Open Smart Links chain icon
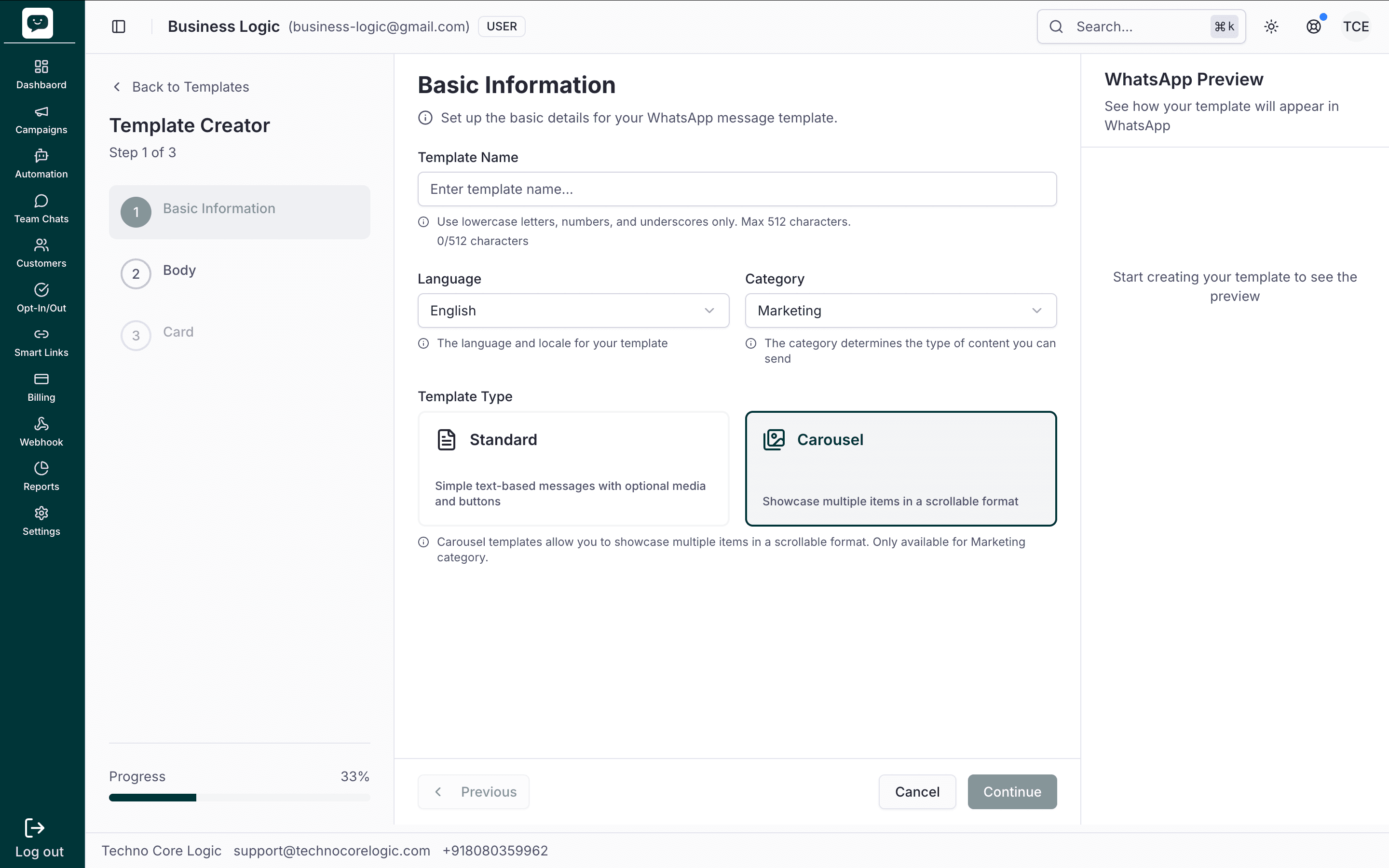This screenshot has height=868, width=1389. [41, 334]
